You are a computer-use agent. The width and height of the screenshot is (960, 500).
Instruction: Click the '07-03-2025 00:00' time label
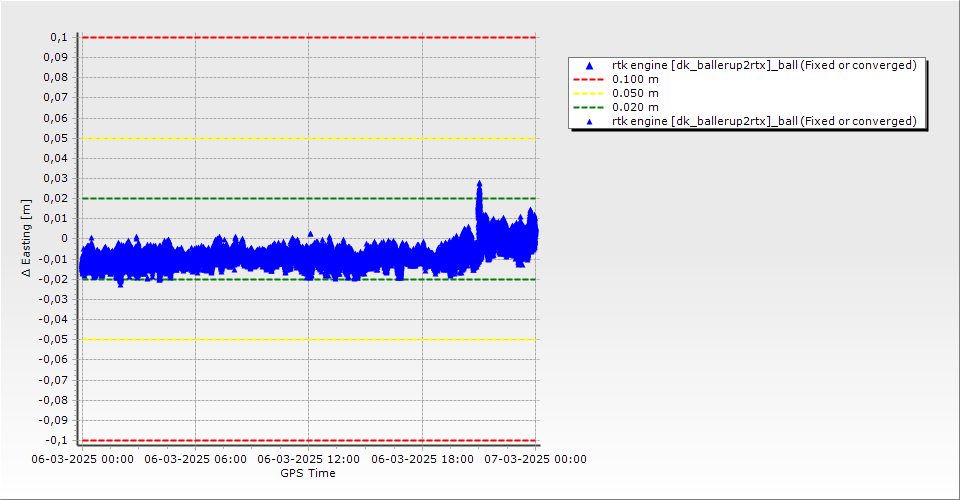pos(536,459)
